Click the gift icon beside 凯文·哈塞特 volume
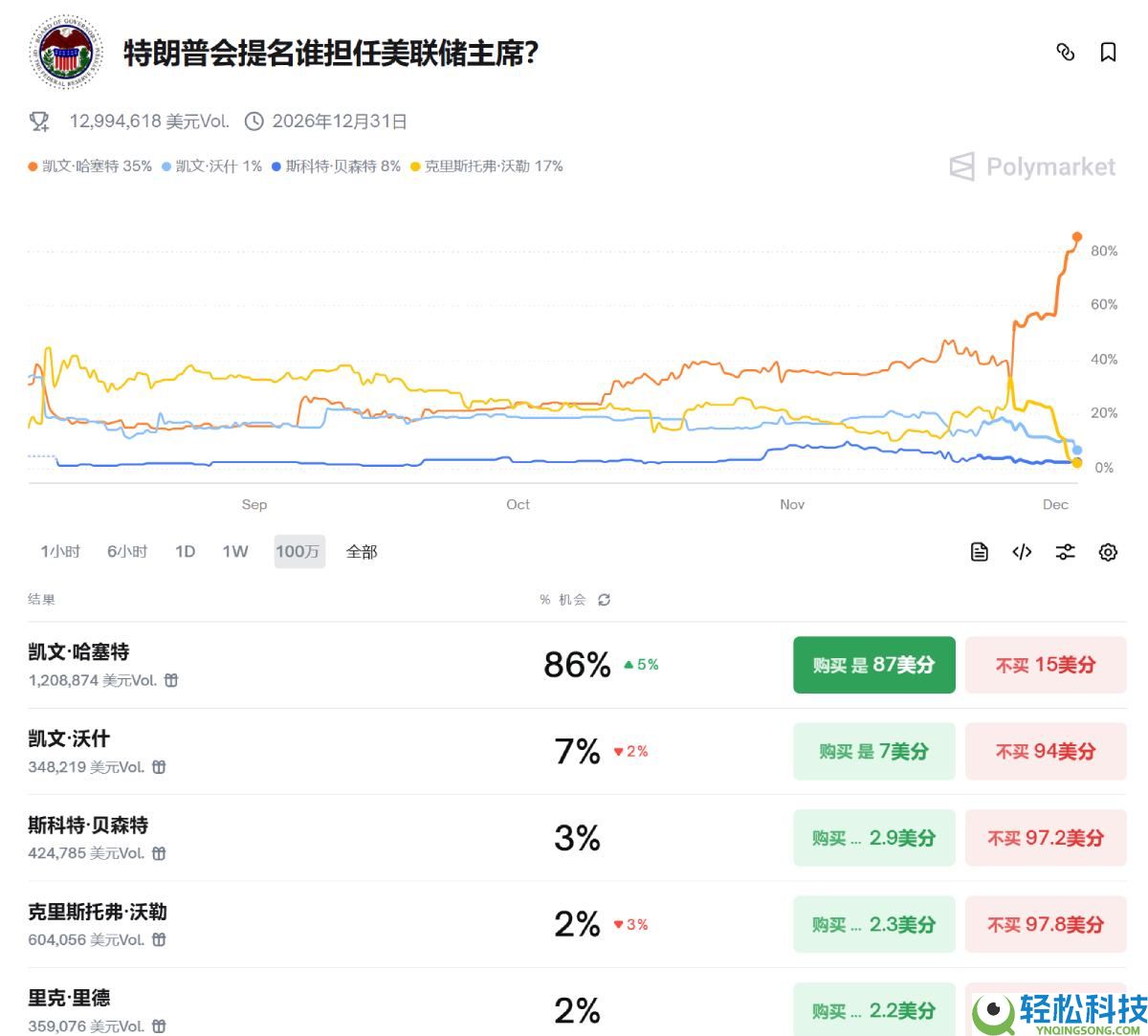 169,680
